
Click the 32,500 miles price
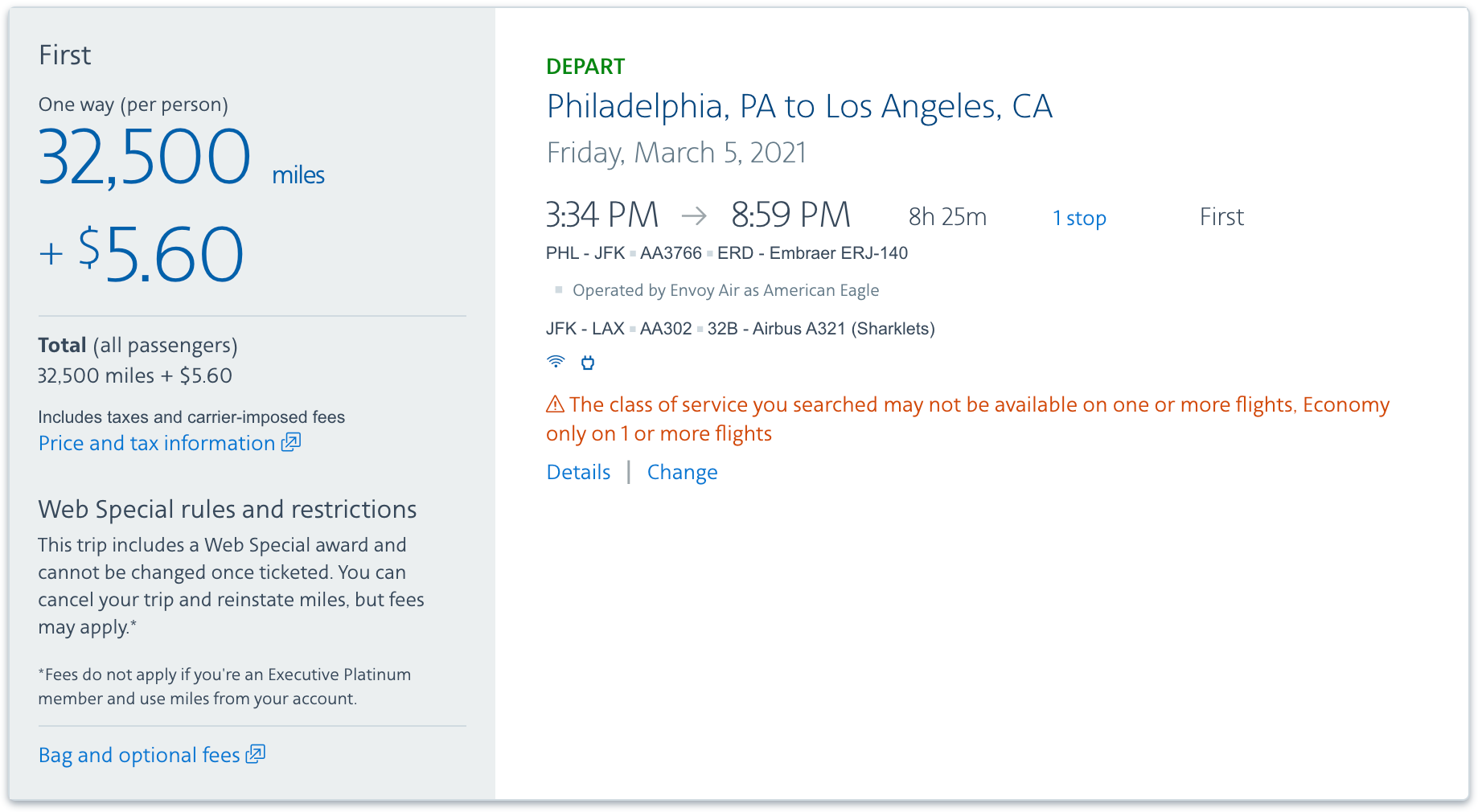click(145, 158)
